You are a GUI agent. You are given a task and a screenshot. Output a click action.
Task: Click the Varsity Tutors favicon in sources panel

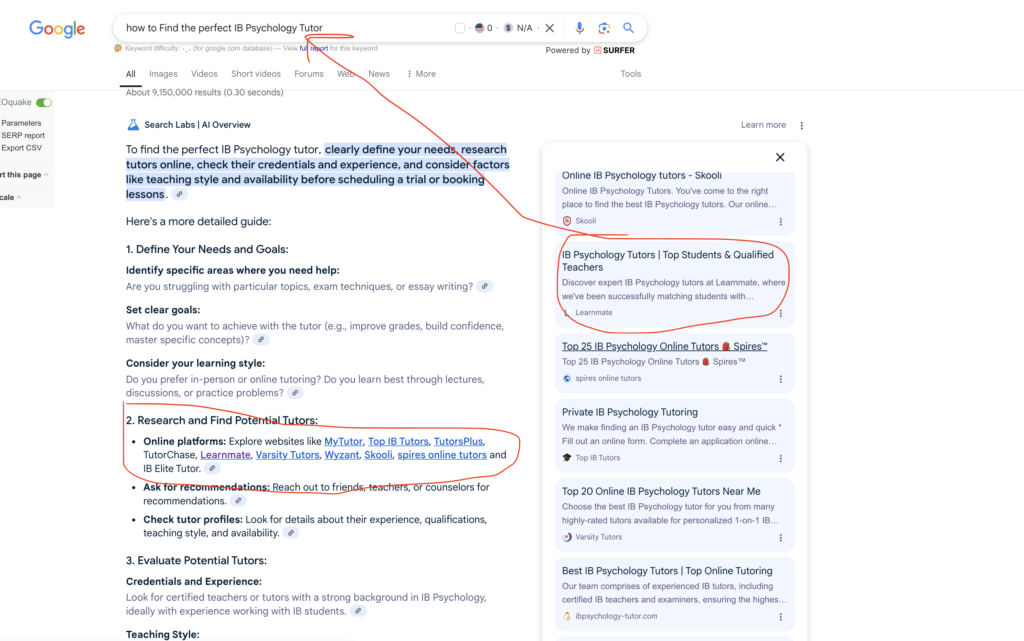(567, 537)
